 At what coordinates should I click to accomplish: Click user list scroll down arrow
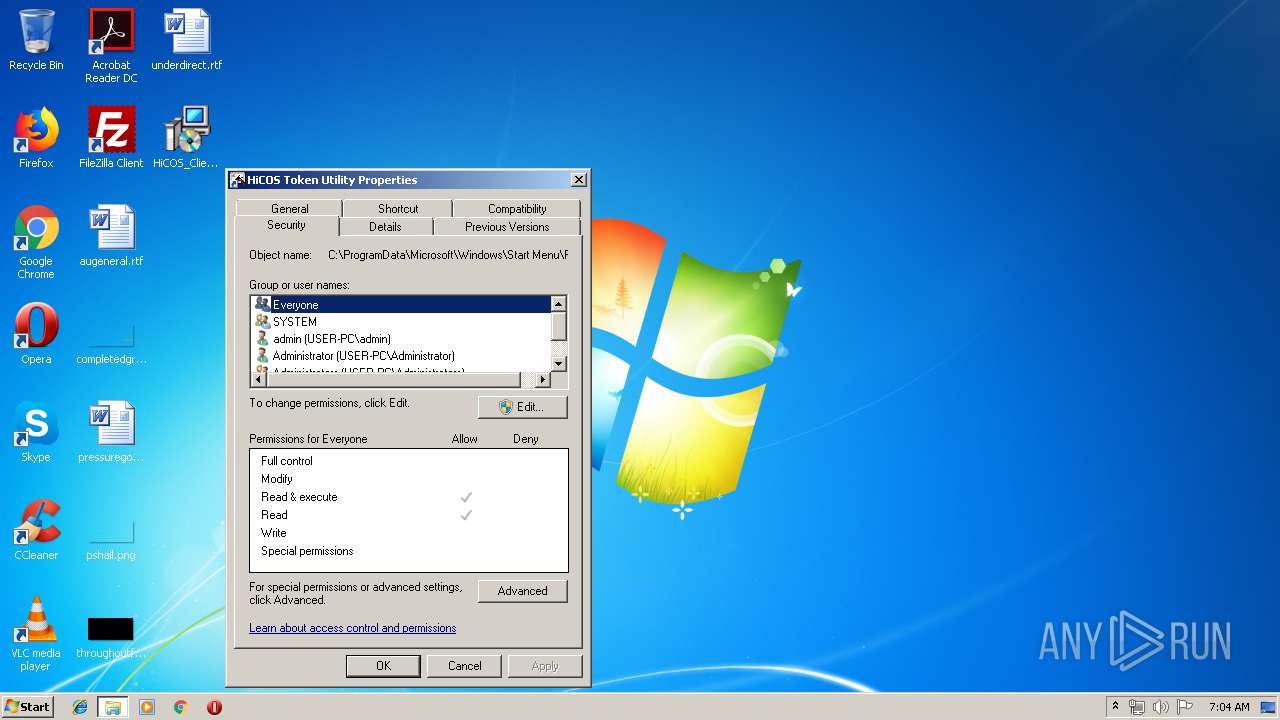pos(559,364)
